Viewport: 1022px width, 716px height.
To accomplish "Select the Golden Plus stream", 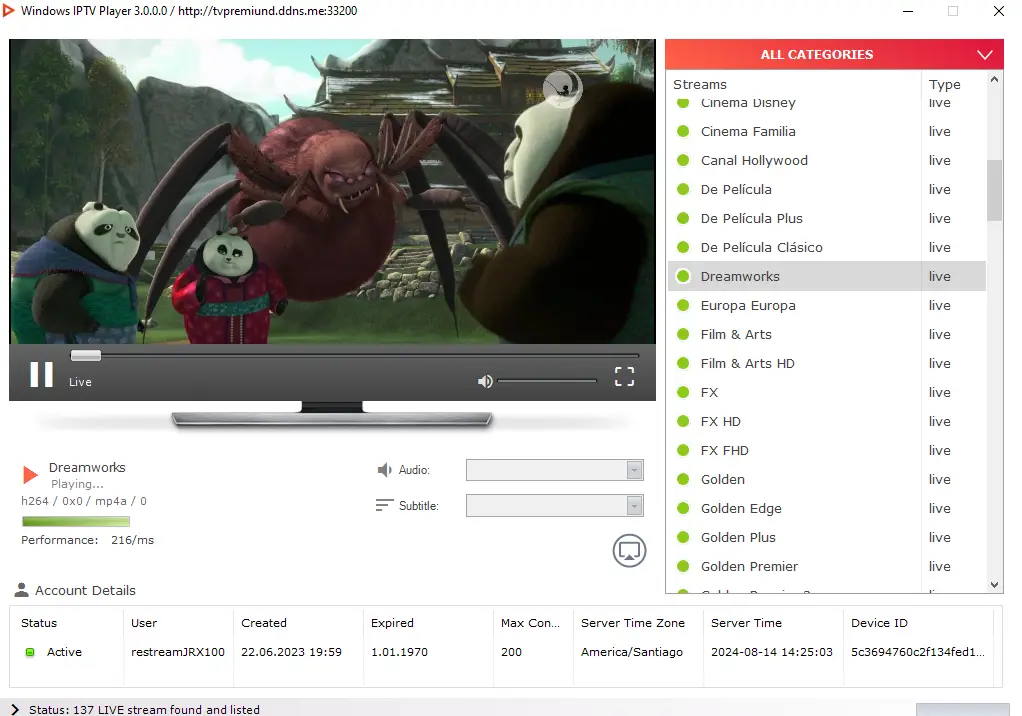I will point(826,537).
